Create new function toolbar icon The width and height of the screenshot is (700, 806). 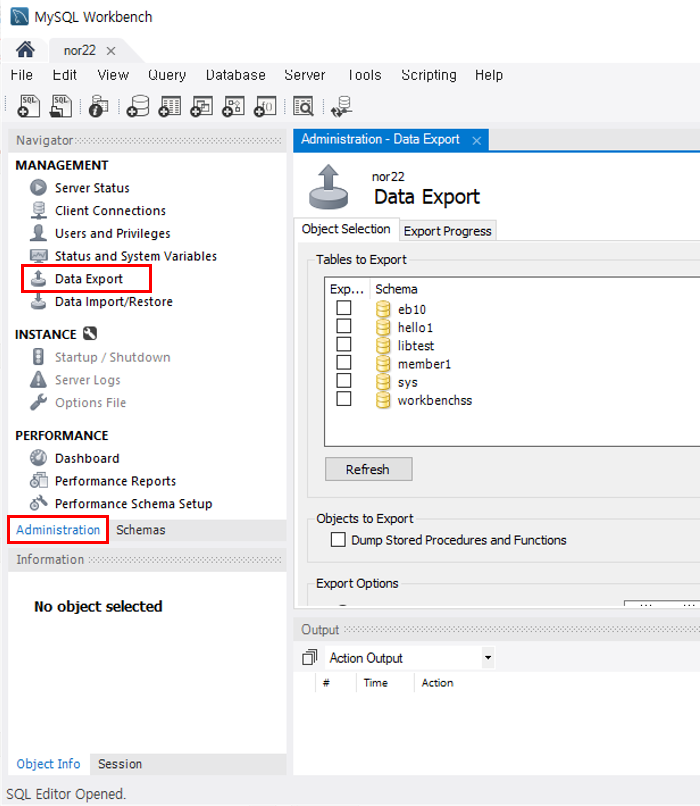point(265,106)
